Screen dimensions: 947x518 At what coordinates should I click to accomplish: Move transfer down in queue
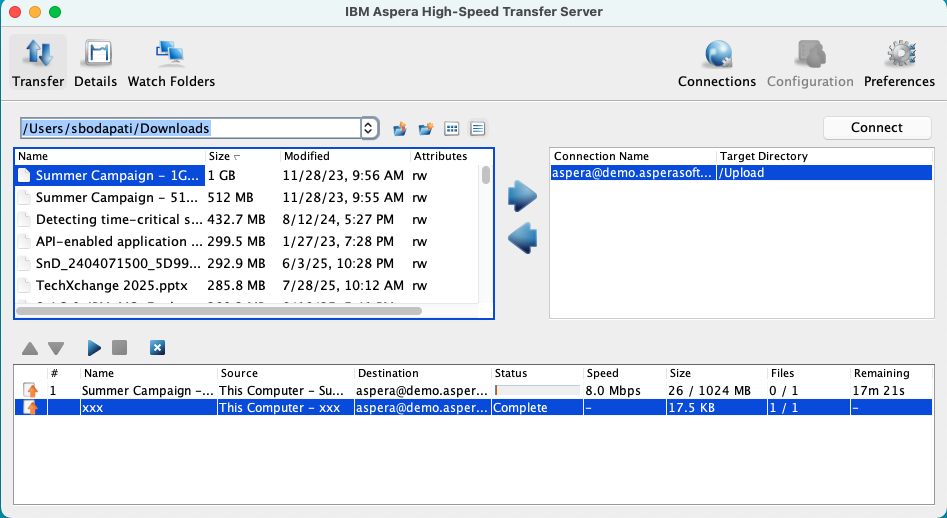(56, 348)
